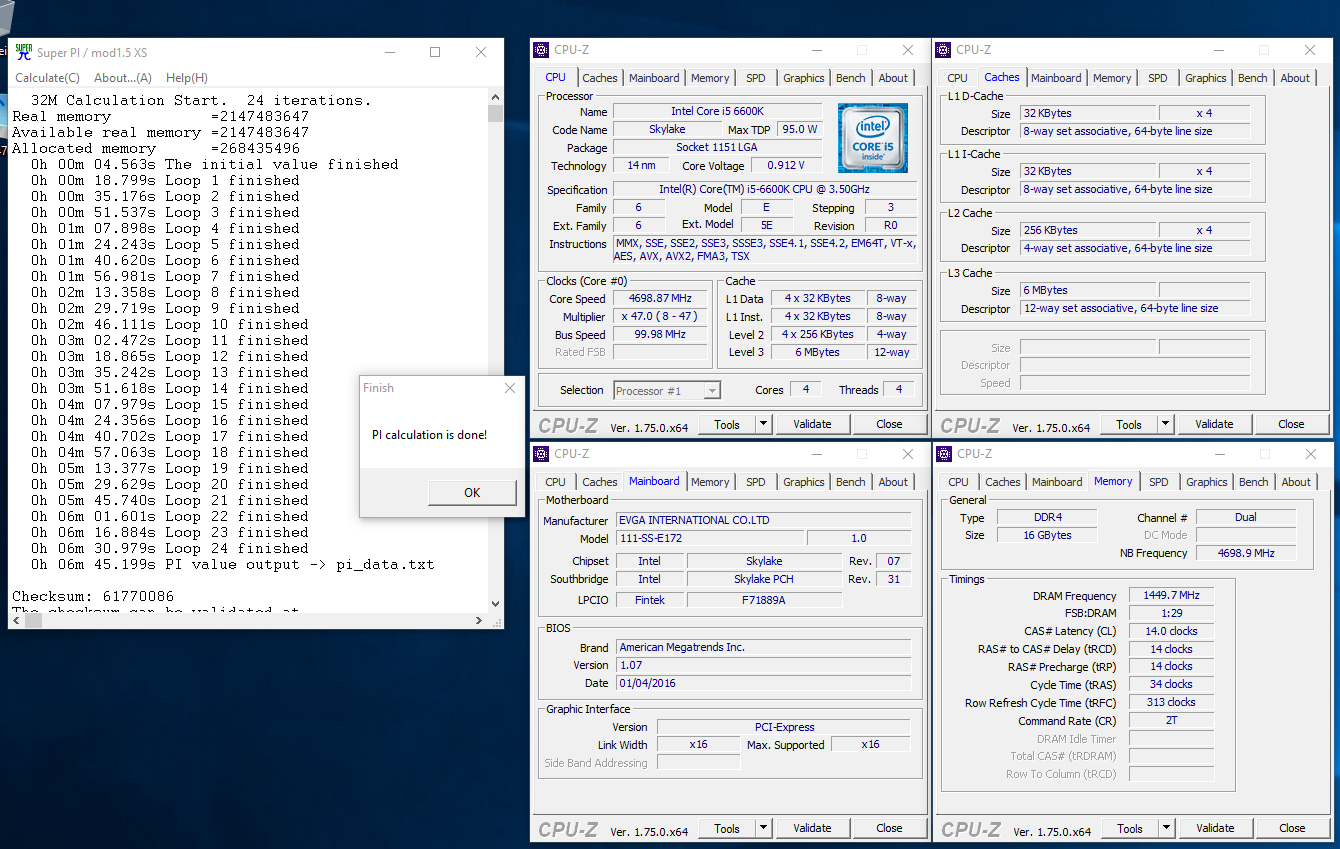Click Validate in Memory window
Image resolution: width=1340 pixels, height=849 pixels.
pyautogui.click(x=1215, y=828)
